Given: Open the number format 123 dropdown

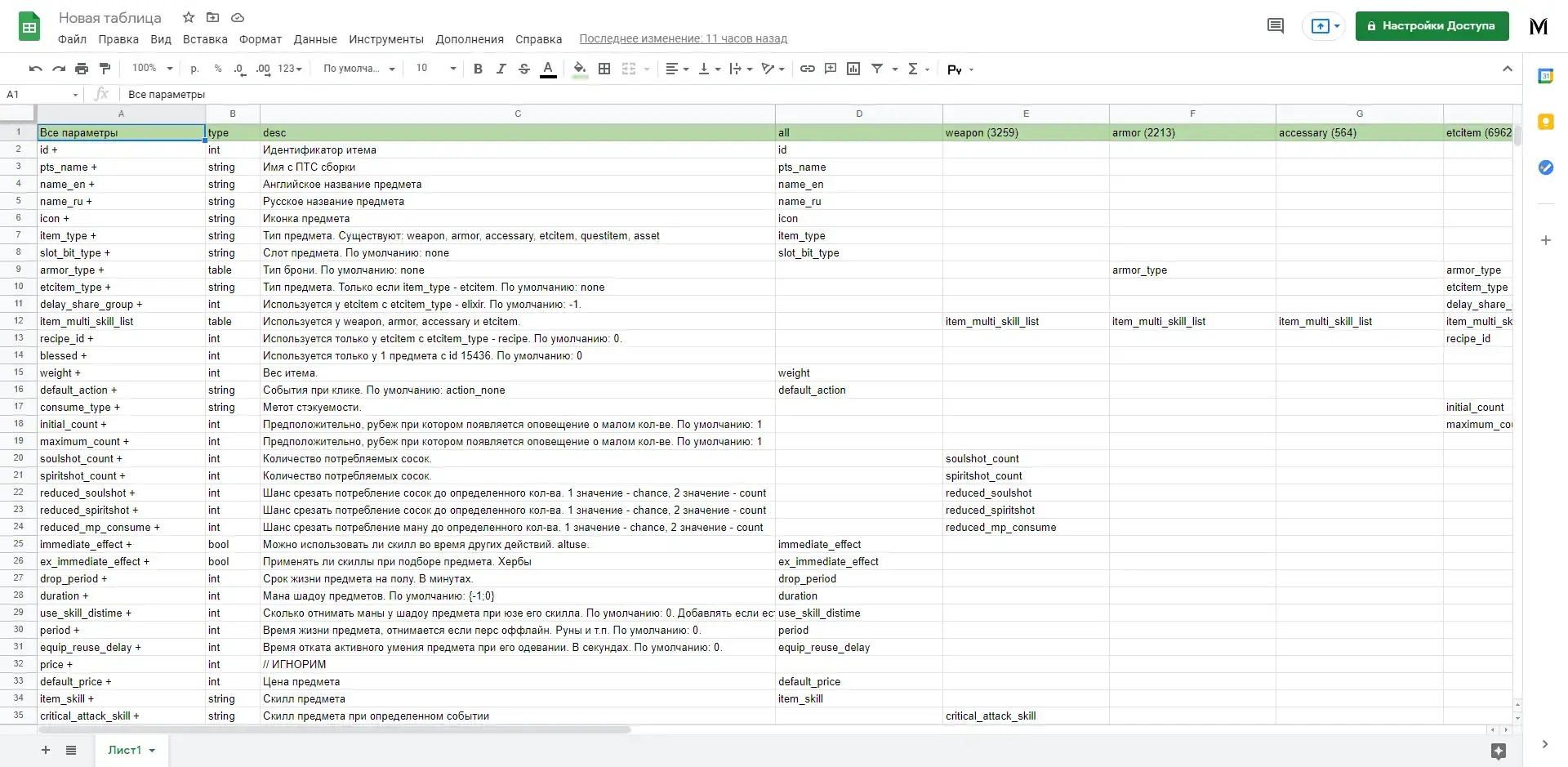Looking at the screenshot, I should (x=290, y=69).
